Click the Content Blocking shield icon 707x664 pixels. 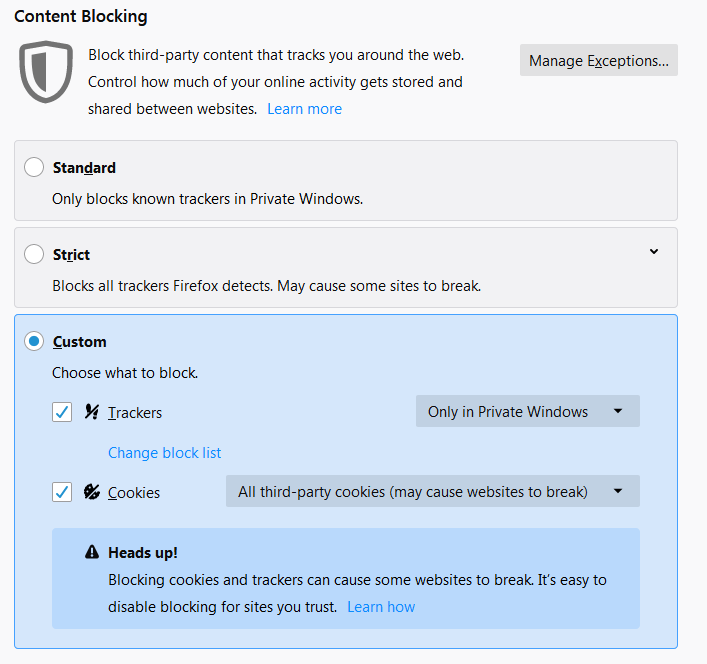(46, 72)
